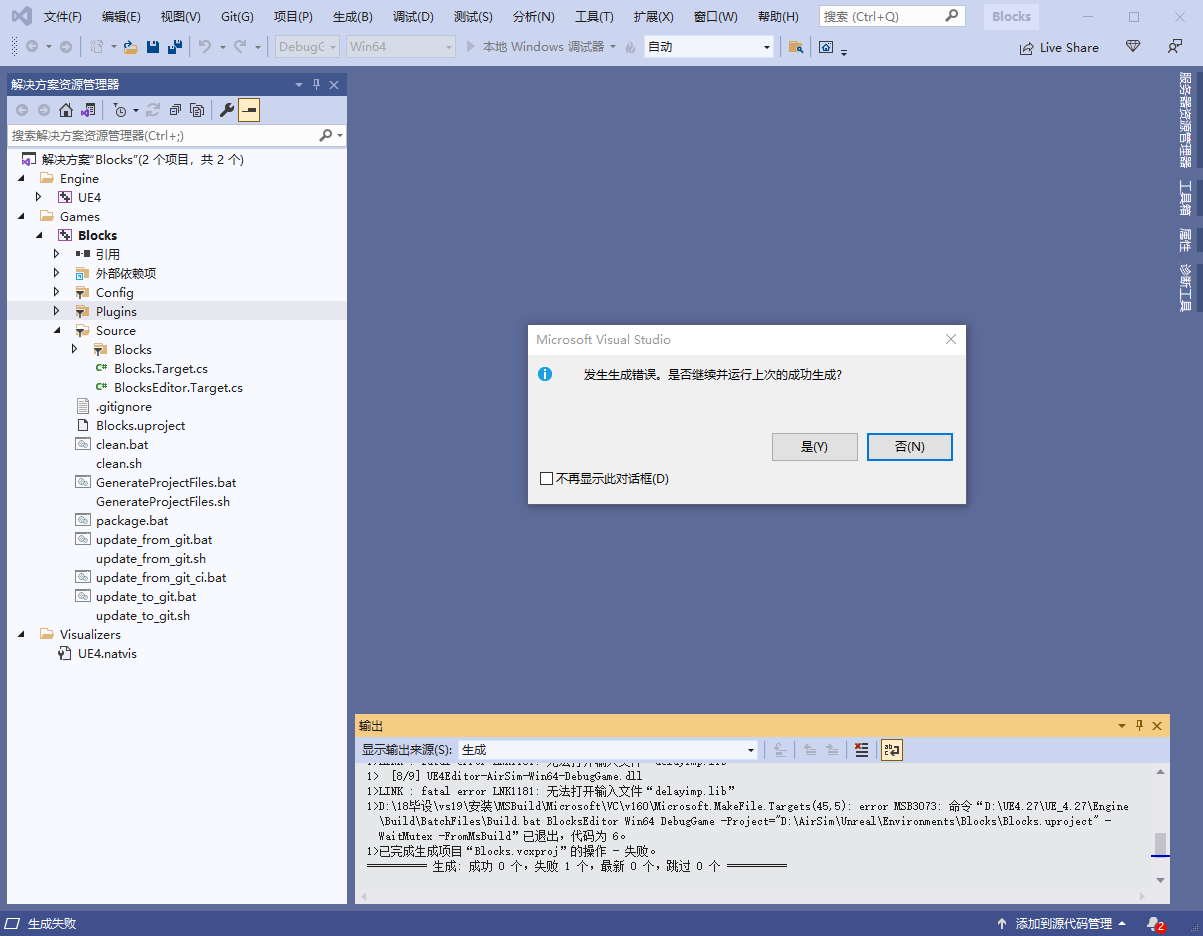1203x936 pixels.
Task: Click the search box 搜索 (Ctrl+Q)
Action: click(892, 16)
